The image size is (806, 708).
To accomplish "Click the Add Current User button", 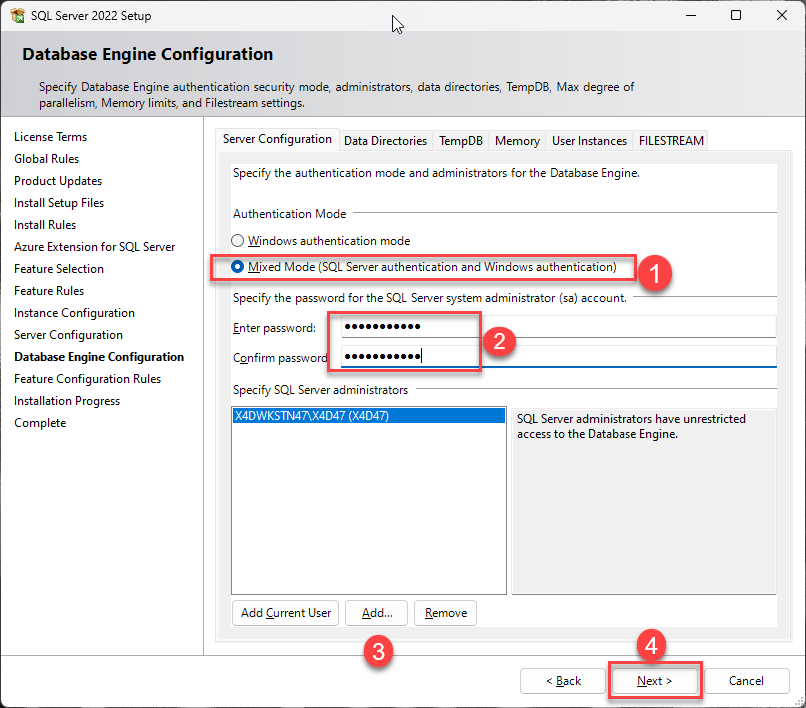I will click(x=286, y=613).
